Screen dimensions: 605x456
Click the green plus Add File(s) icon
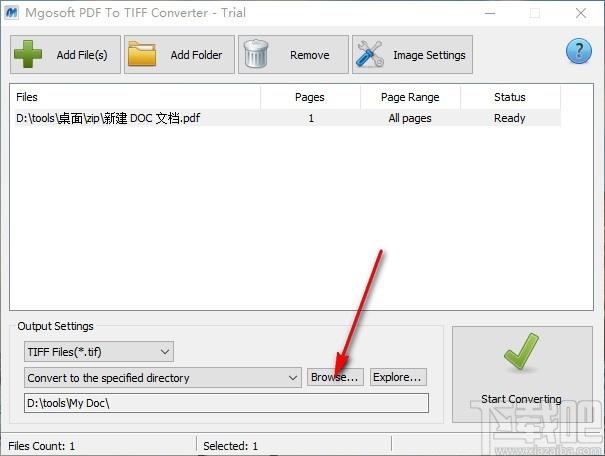click(x=28, y=54)
